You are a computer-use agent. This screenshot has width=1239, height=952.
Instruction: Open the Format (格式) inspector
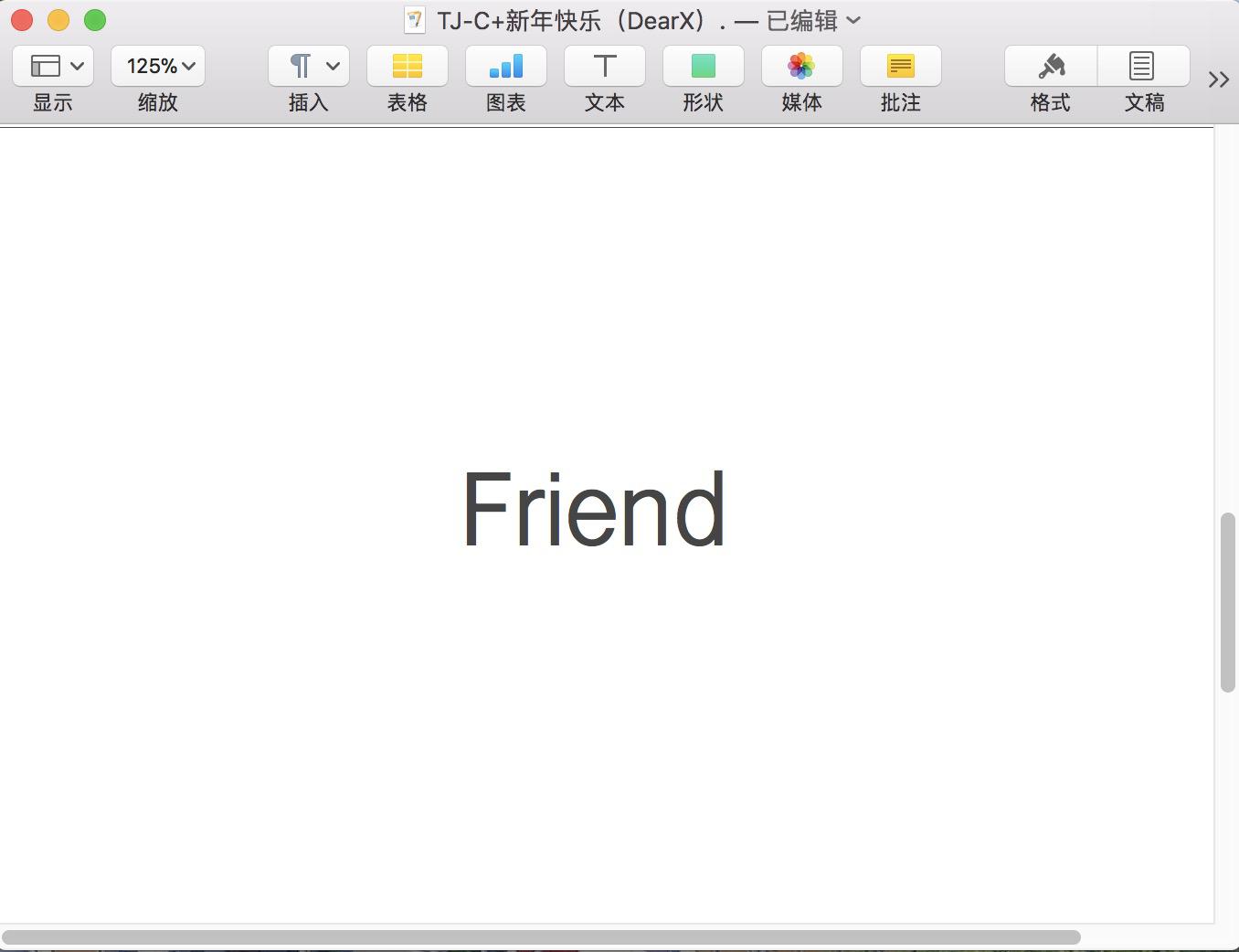pyautogui.click(x=1051, y=66)
